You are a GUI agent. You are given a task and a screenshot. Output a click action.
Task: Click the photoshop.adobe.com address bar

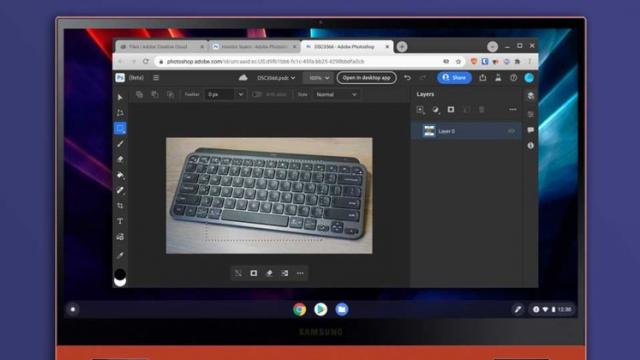pyautogui.click(x=300, y=61)
